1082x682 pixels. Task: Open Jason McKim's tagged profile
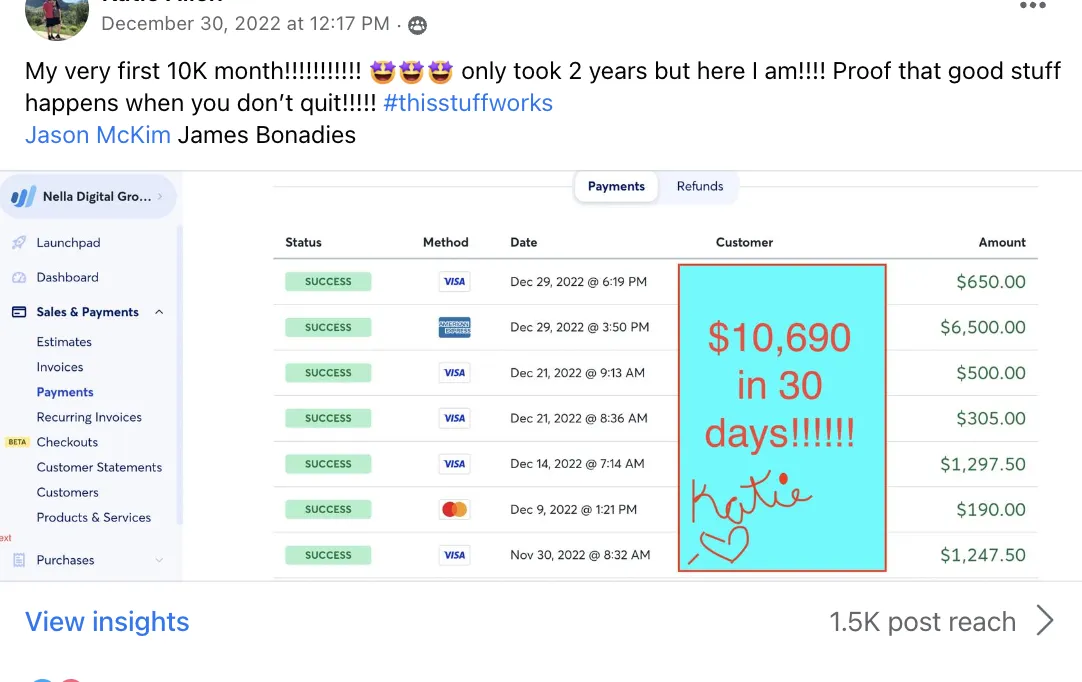[98, 135]
